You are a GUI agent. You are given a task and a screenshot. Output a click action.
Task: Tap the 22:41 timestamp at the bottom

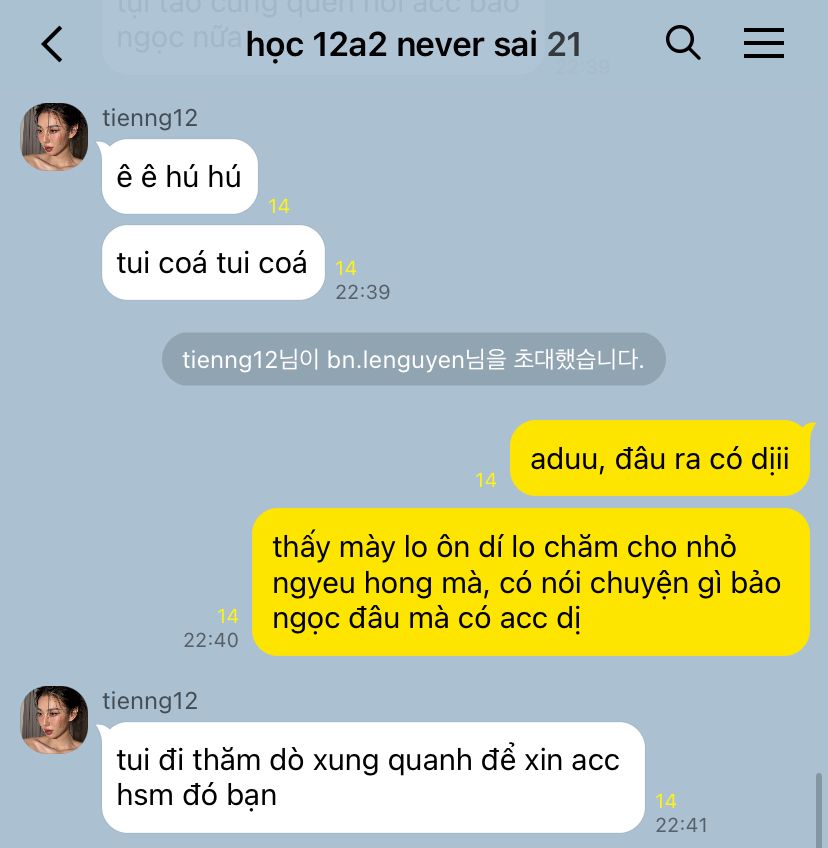click(x=681, y=825)
